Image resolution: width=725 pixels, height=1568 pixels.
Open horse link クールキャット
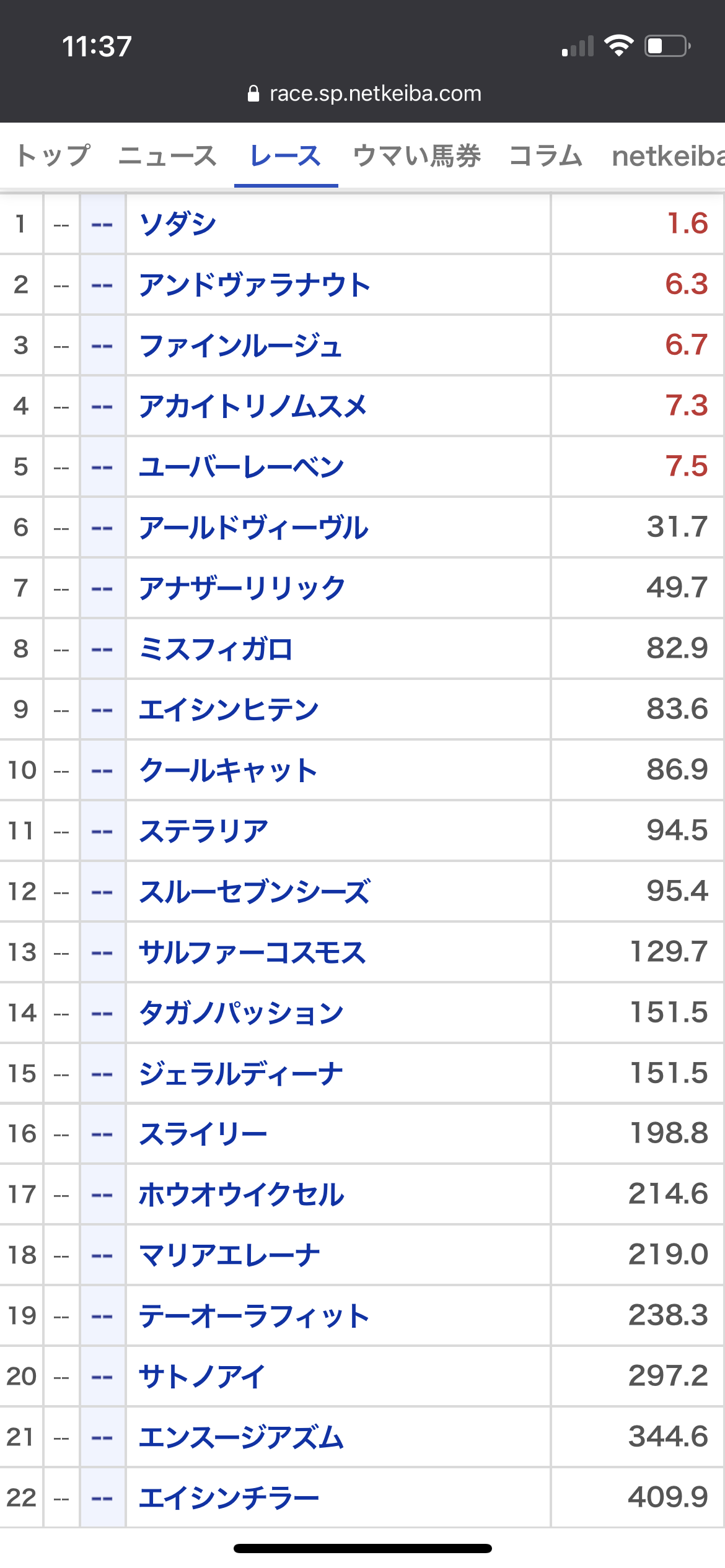coord(228,770)
